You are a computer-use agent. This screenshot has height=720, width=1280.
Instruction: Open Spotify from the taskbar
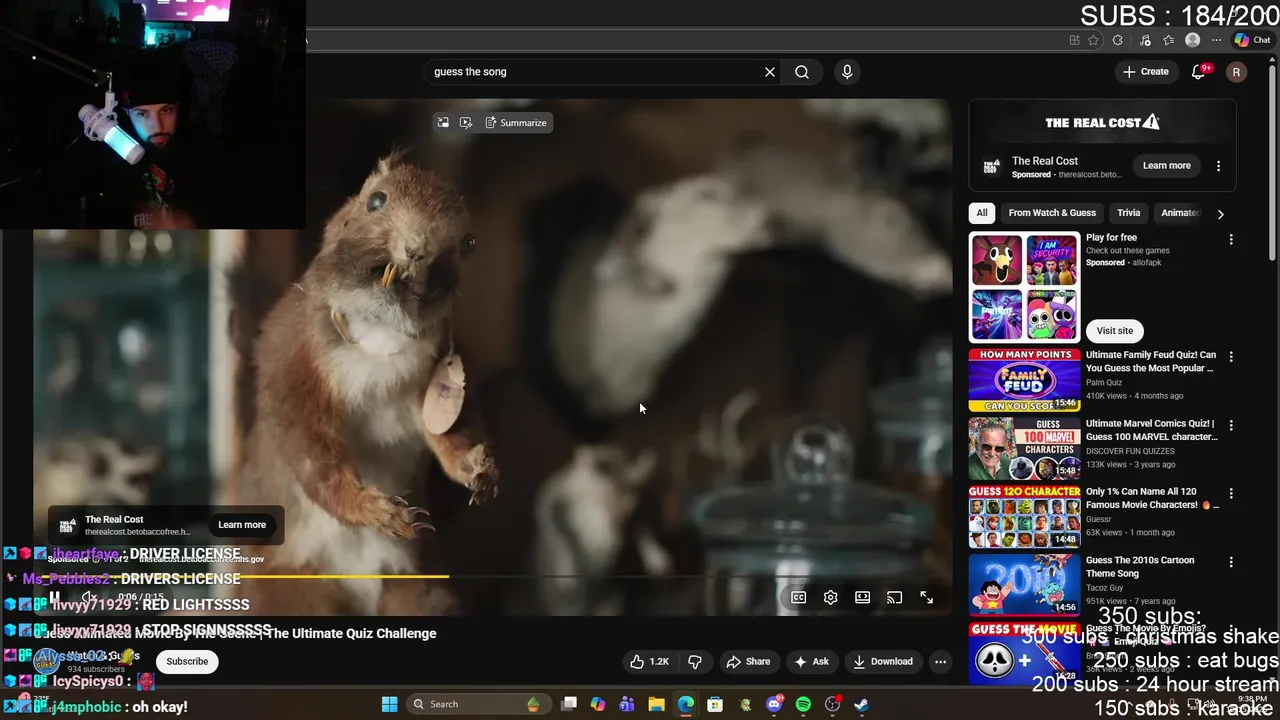803,705
